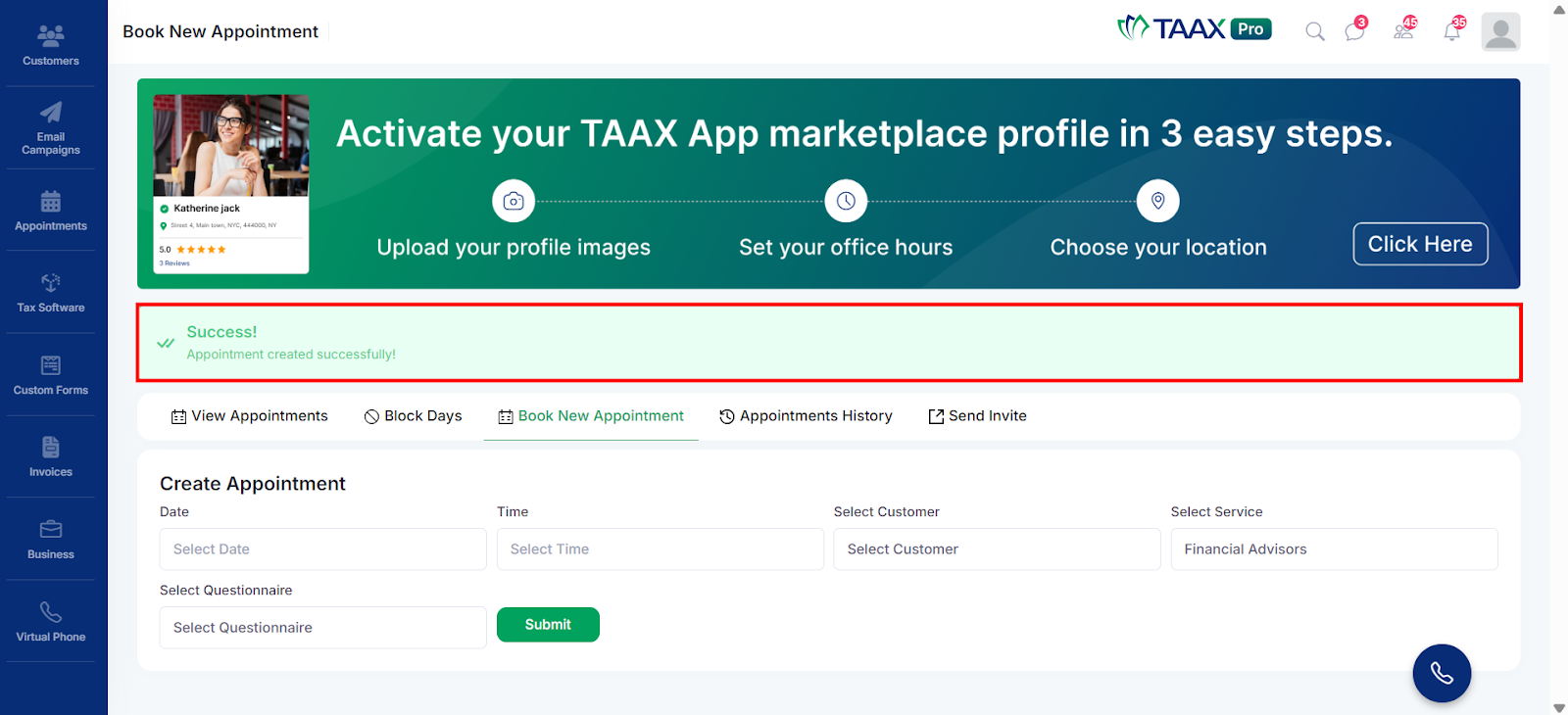The height and width of the screenshot is (715, 1568).
Task: Open the Select Customer dropdown
Action: [997, 549]
